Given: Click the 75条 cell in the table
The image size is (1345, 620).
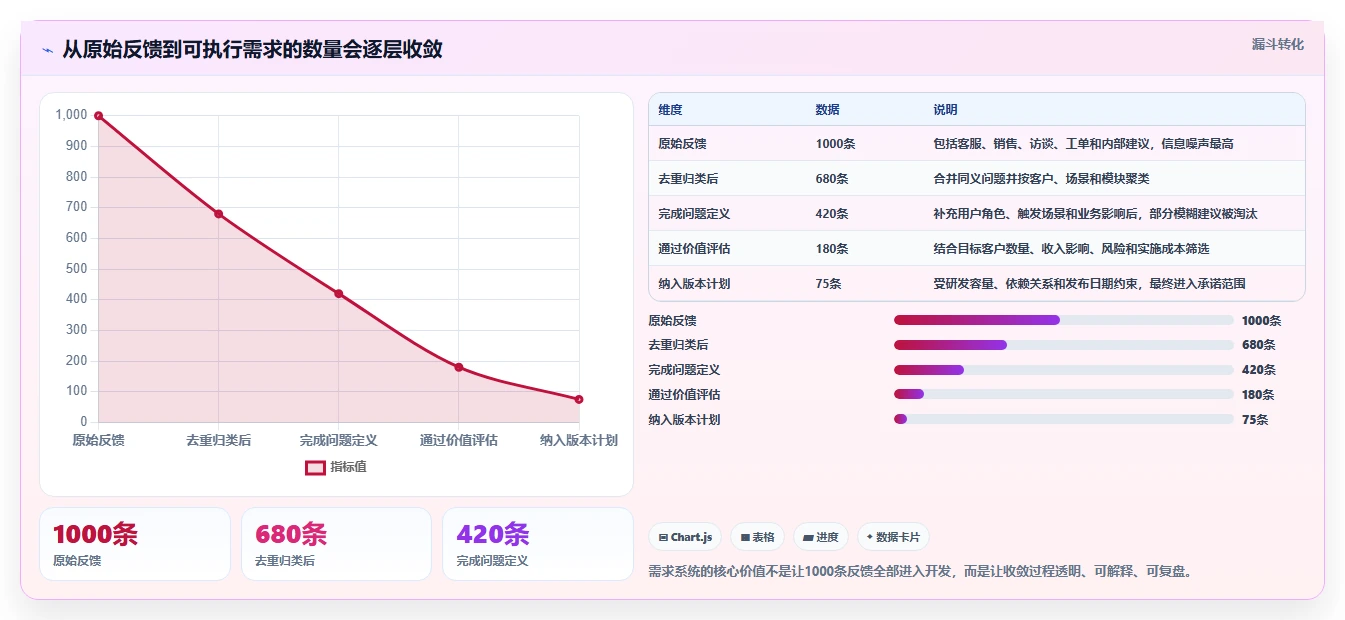Looking at the screenshot, I should point(828,283).
